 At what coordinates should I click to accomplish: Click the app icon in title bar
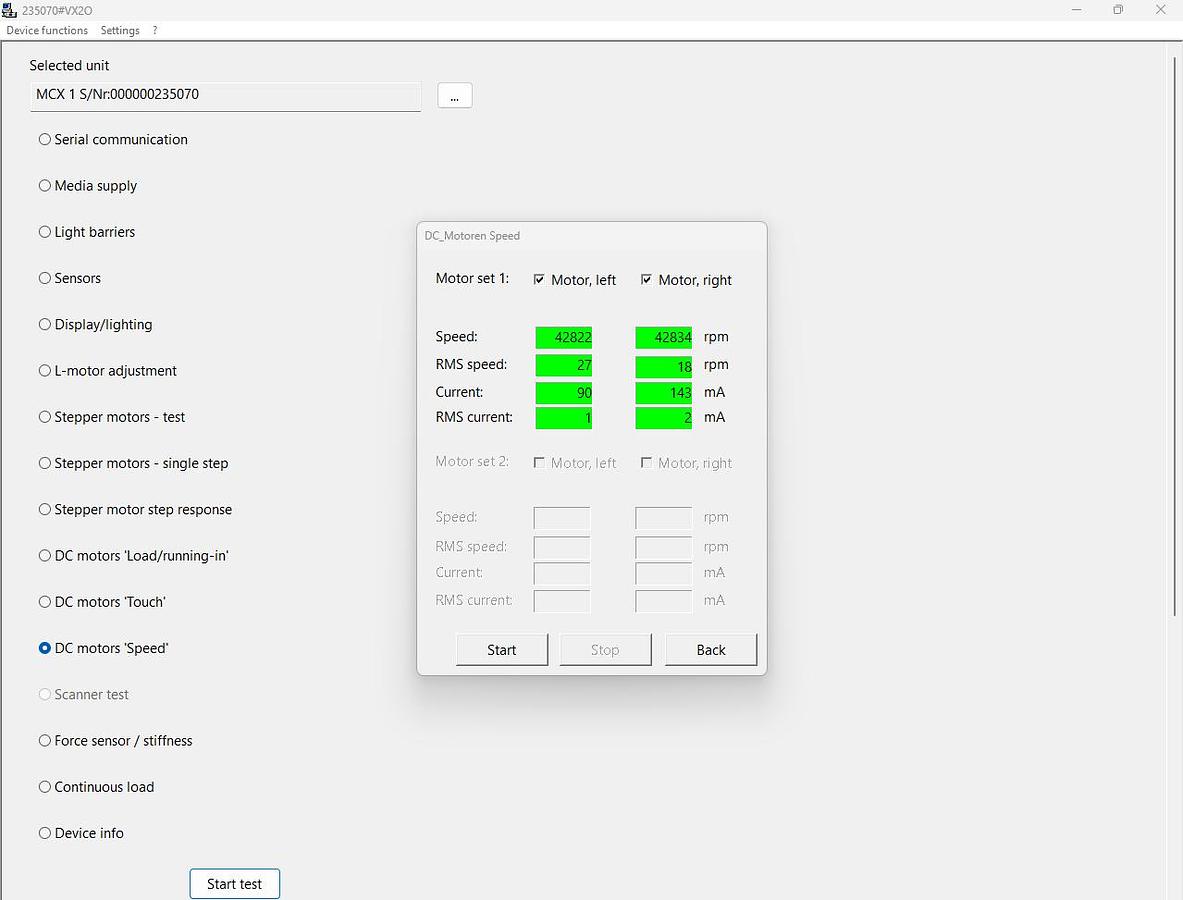coord(10,10)
